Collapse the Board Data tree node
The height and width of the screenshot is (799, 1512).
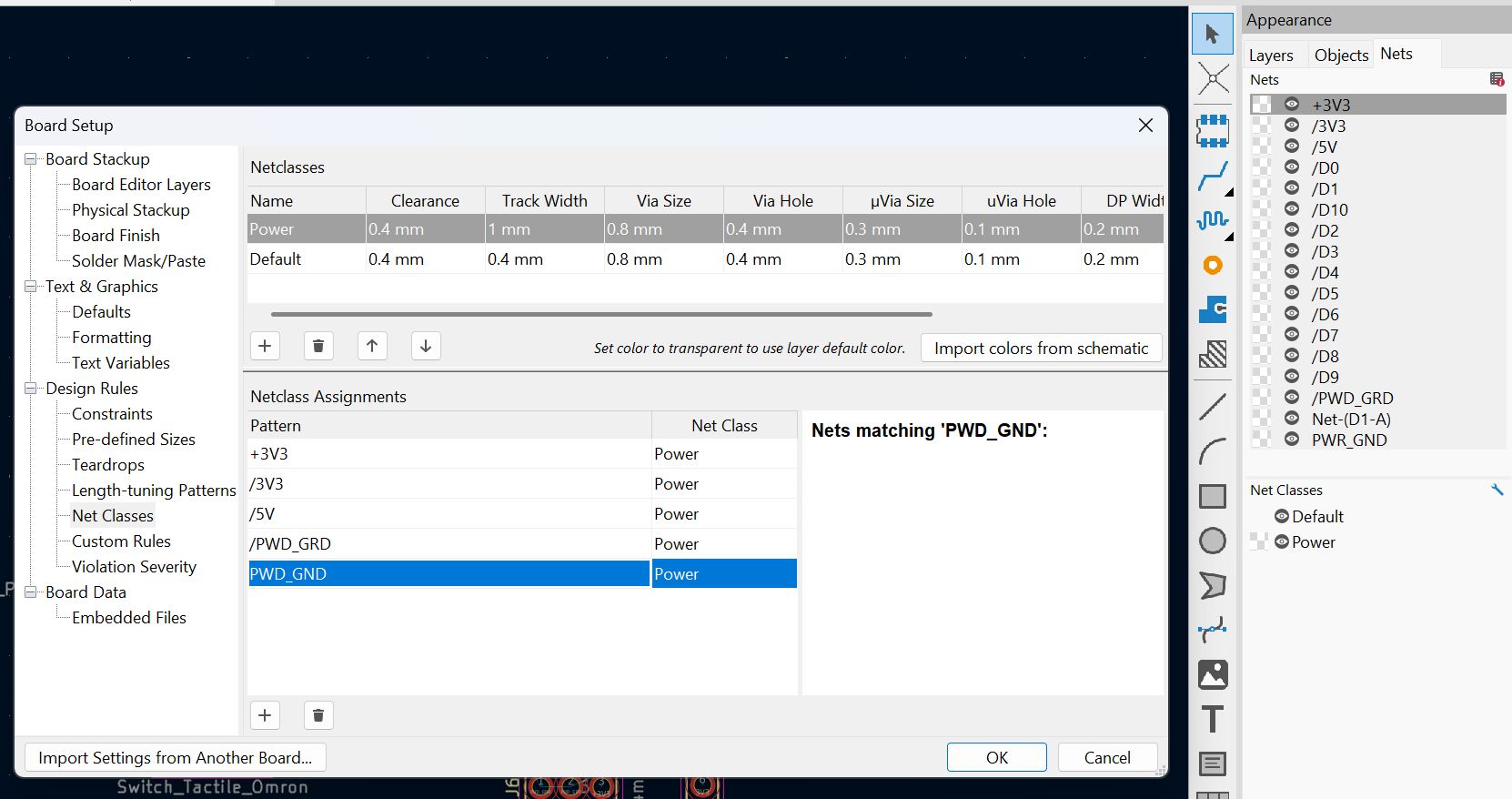click(31, 592)
